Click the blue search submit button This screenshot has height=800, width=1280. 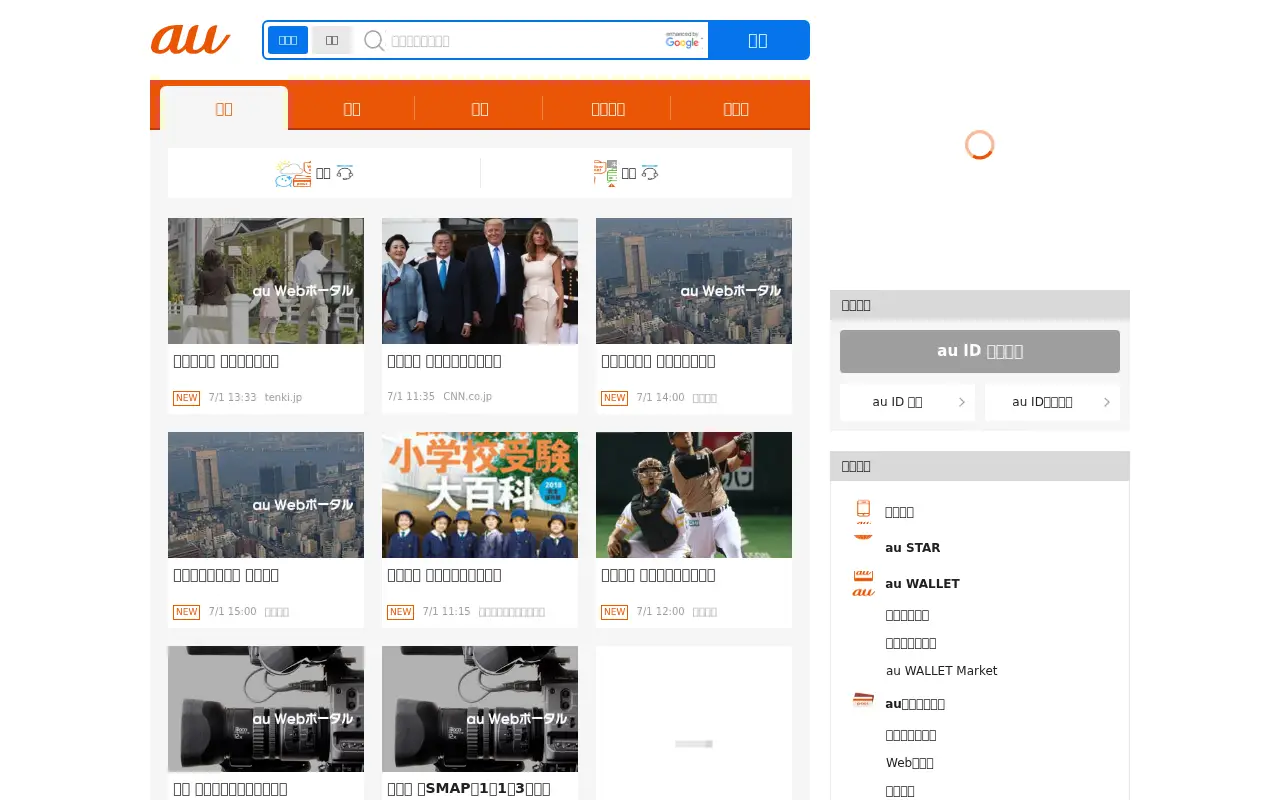tap(758, 40)
